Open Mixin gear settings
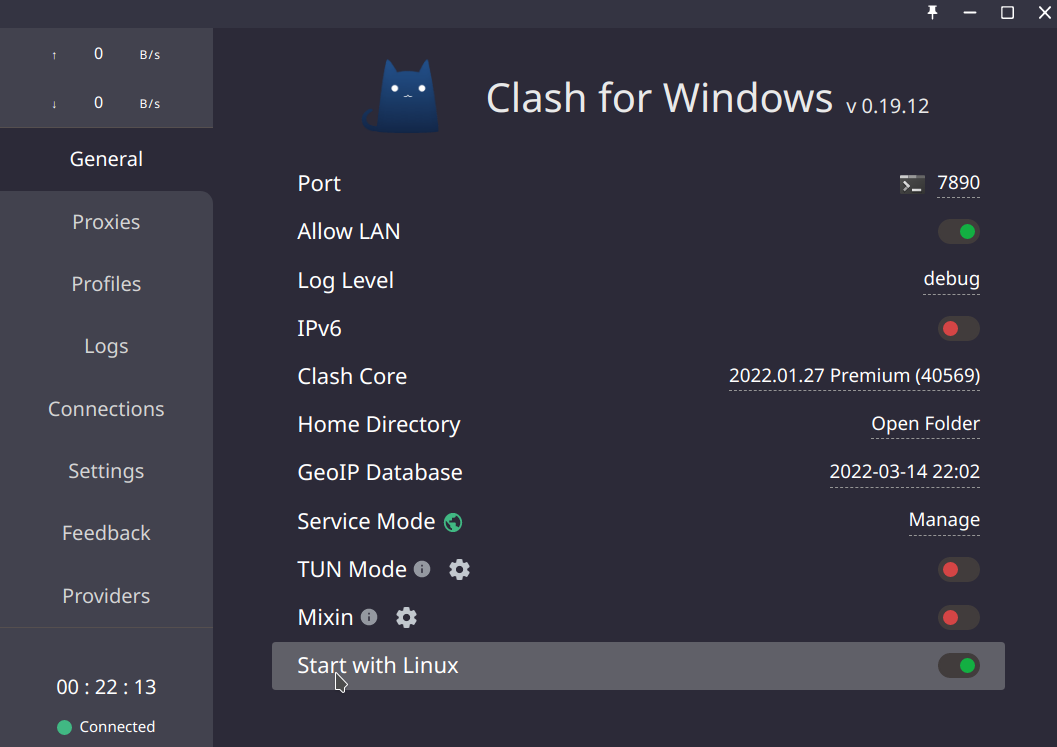The width and height of the screenshot is (1057, 747). click(406, 618)
